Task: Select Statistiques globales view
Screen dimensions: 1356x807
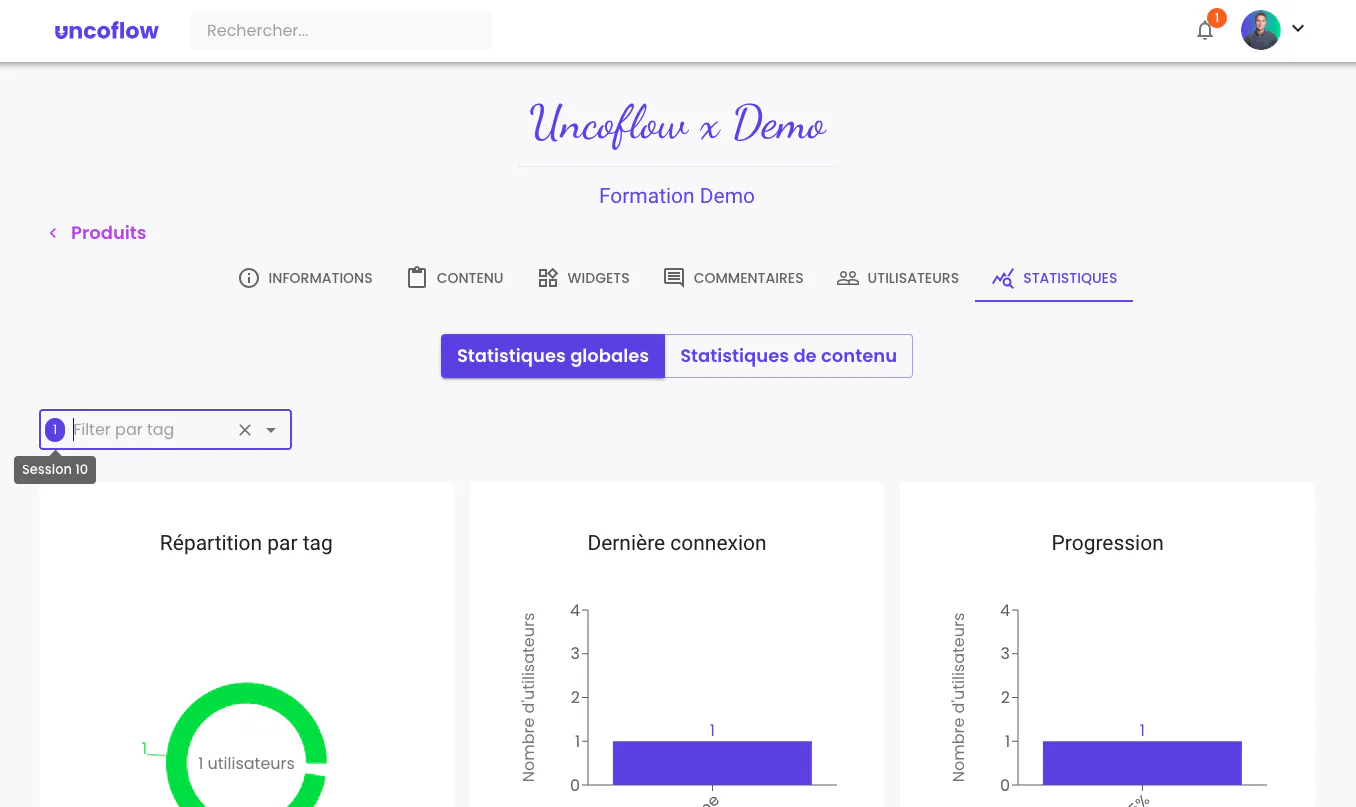Action: (553, 356)
